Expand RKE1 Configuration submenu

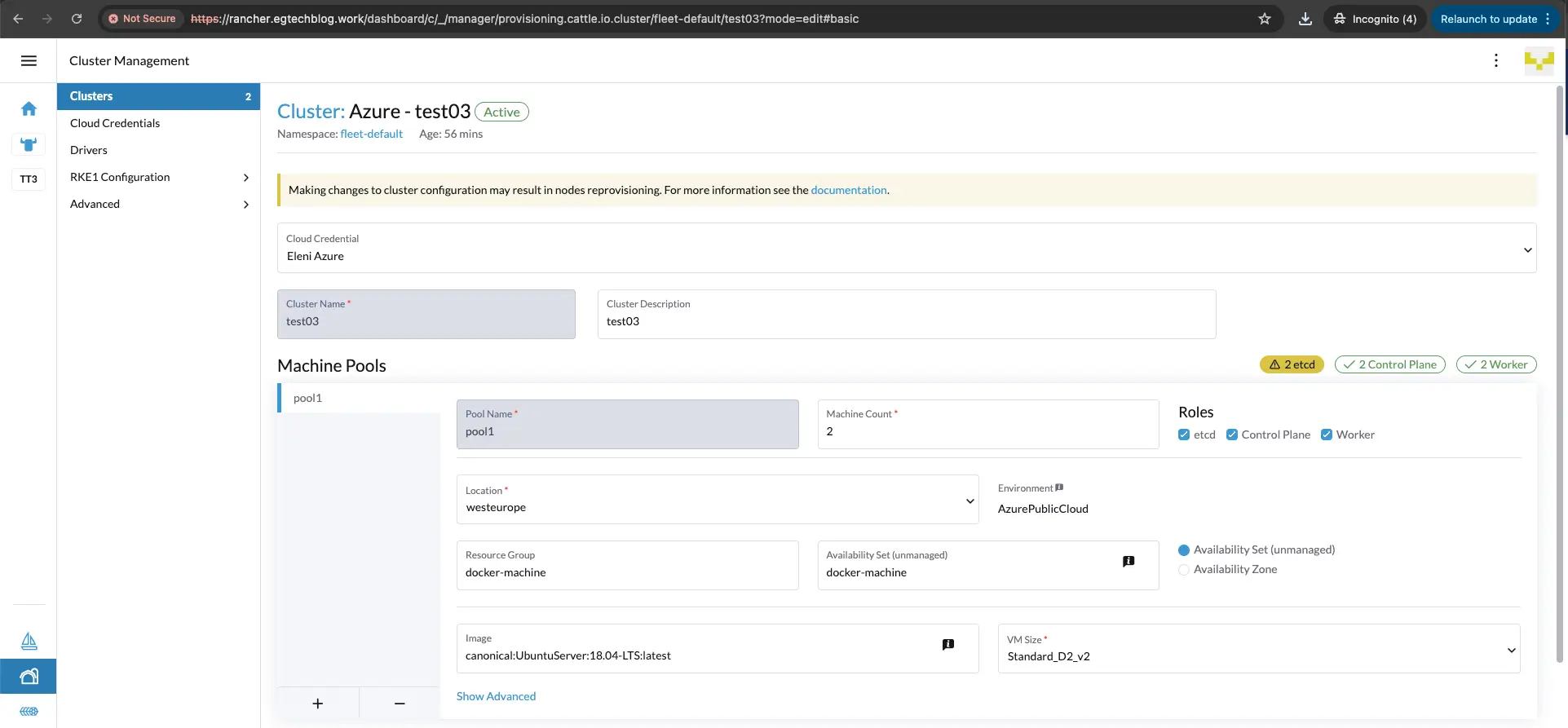coord(158,177)
